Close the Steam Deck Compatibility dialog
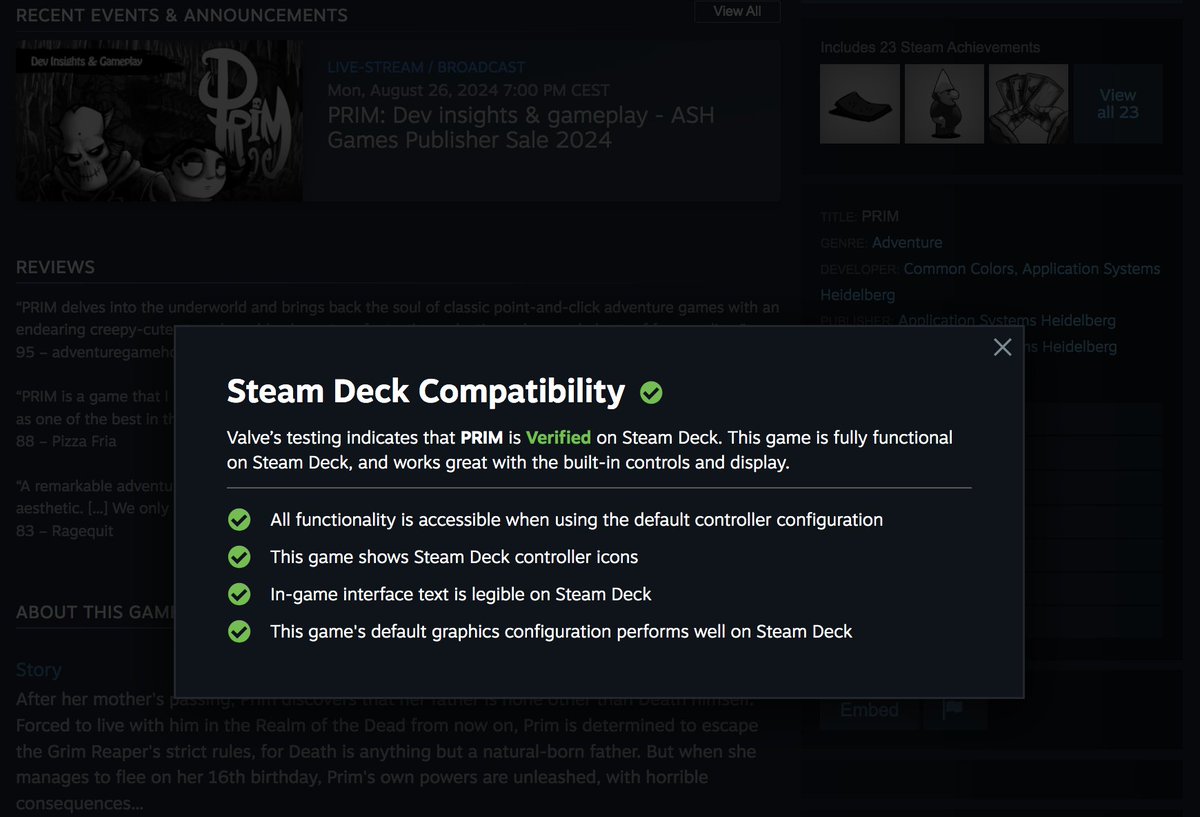This screenshot has width=1200, height=817. [x=1002, y=347]
